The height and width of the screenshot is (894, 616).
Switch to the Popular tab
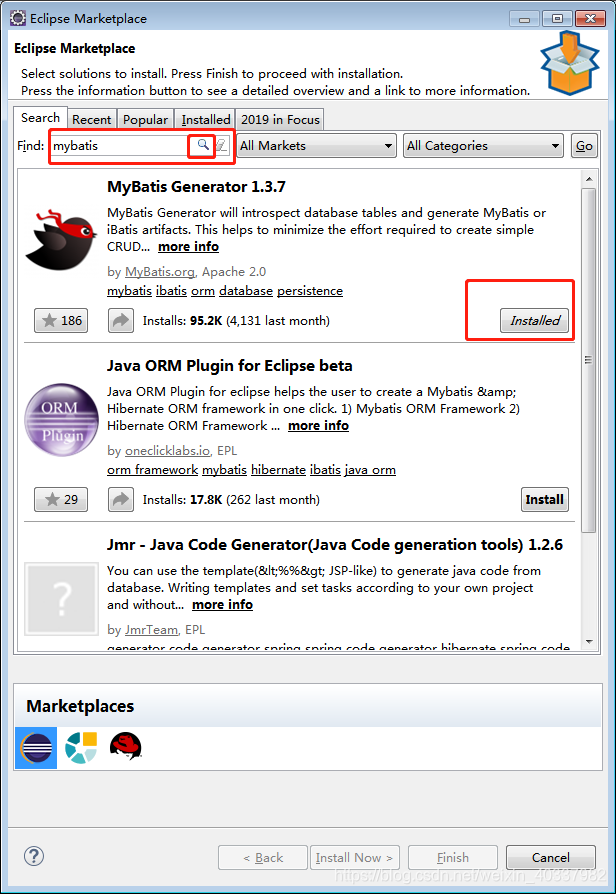coord(145,119)
